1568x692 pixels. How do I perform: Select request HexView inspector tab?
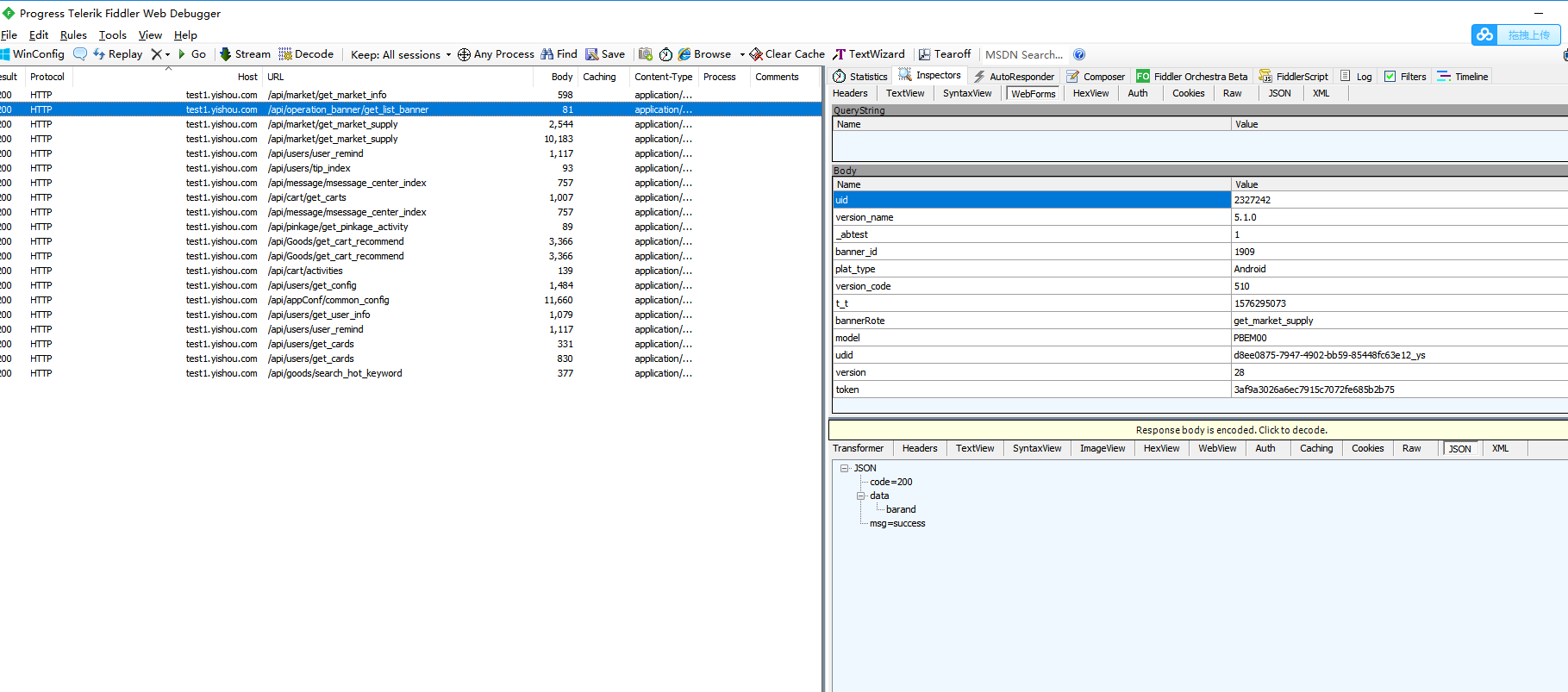[1090, 93]
